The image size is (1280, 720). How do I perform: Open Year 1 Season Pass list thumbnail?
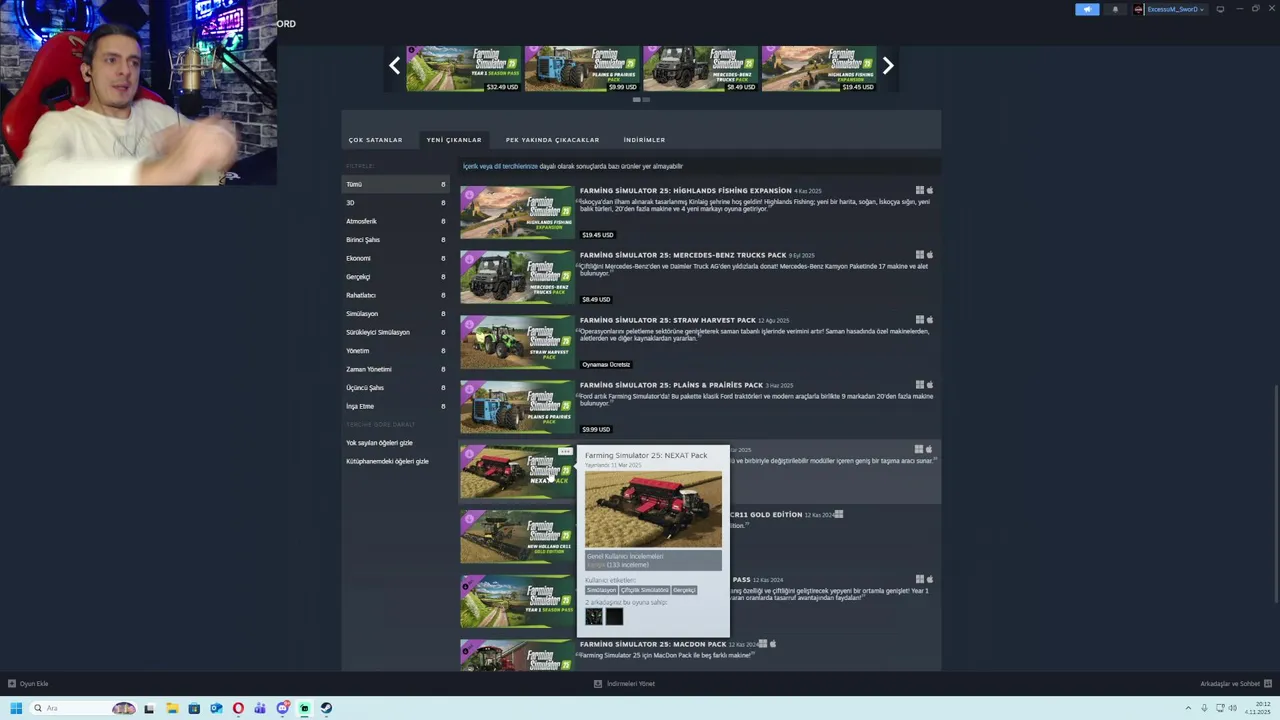coord(517,602)
